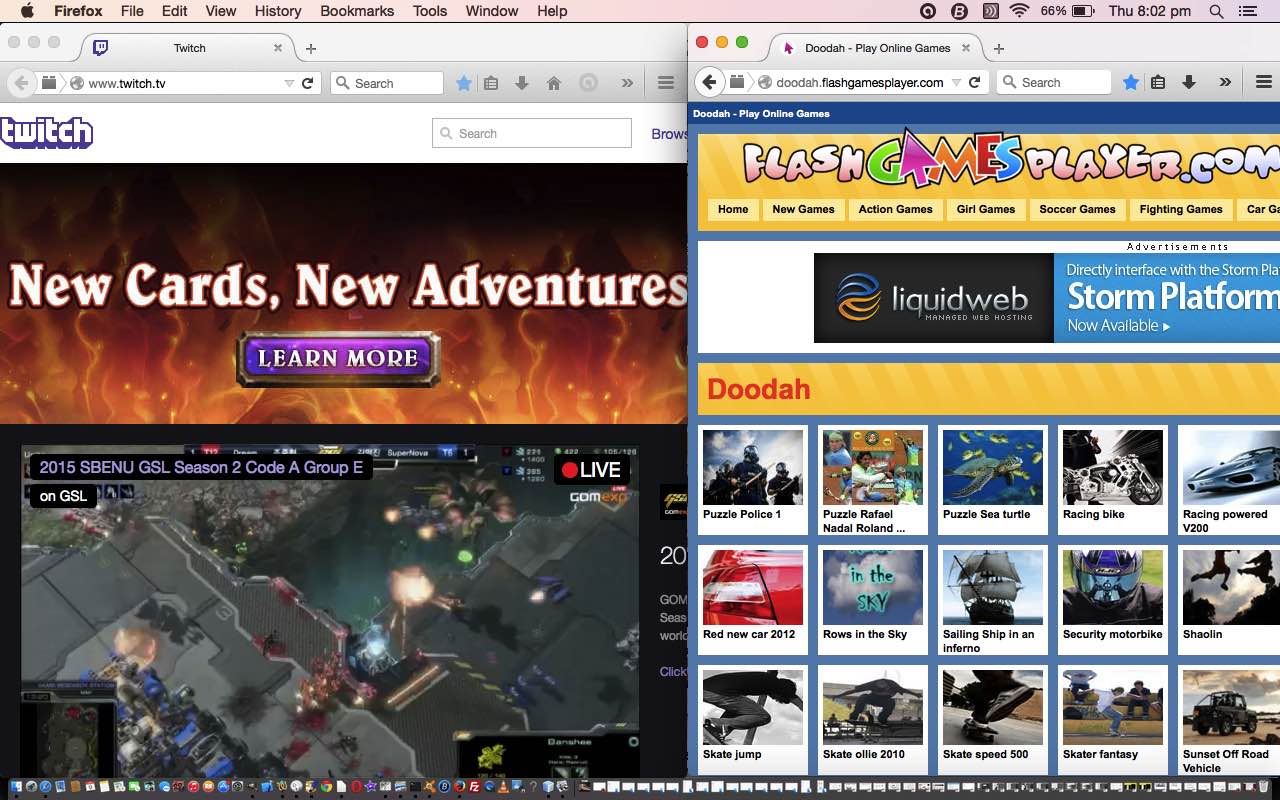1280x800 pixels.
Task: Open the View menu
Action: (x=220, y=11)
